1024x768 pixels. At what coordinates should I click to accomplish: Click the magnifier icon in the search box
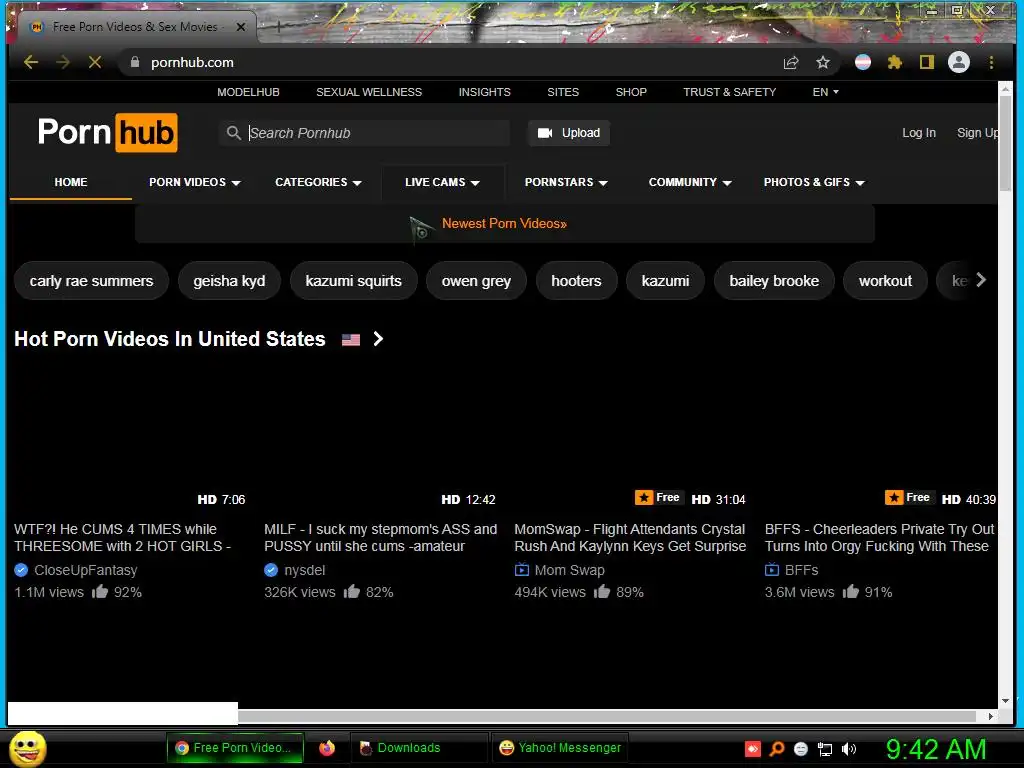[x=233, y=133]
